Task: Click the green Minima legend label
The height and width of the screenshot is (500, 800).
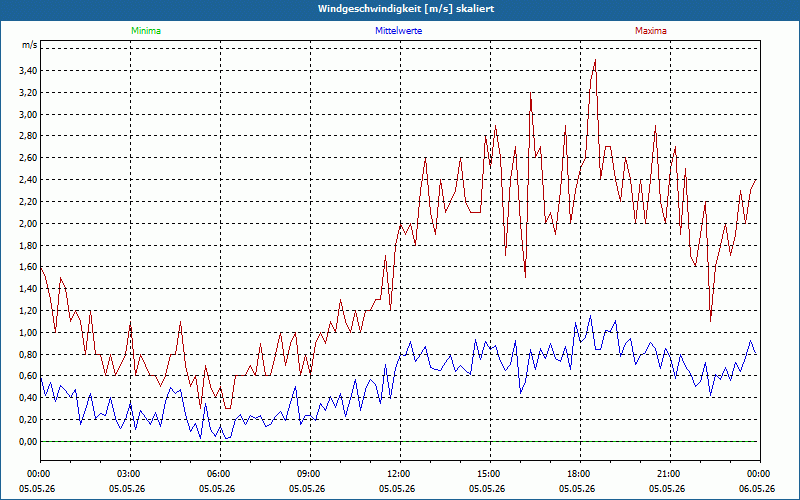Action: click(146, 31)
